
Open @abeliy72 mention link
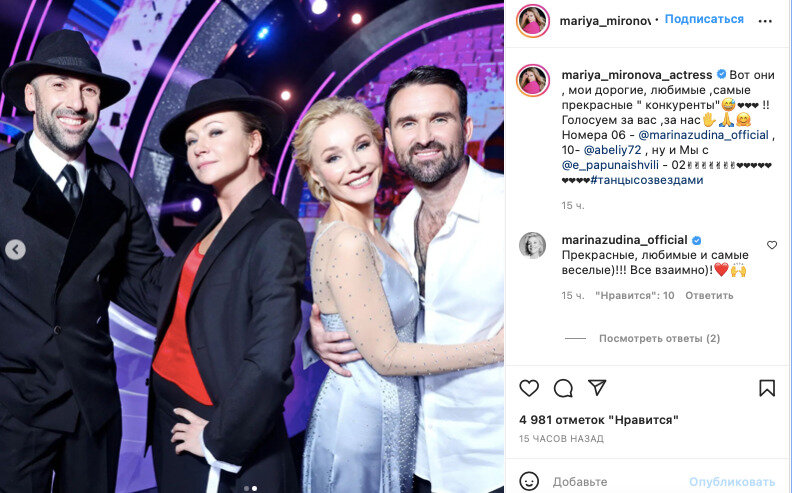coord(612,150)
